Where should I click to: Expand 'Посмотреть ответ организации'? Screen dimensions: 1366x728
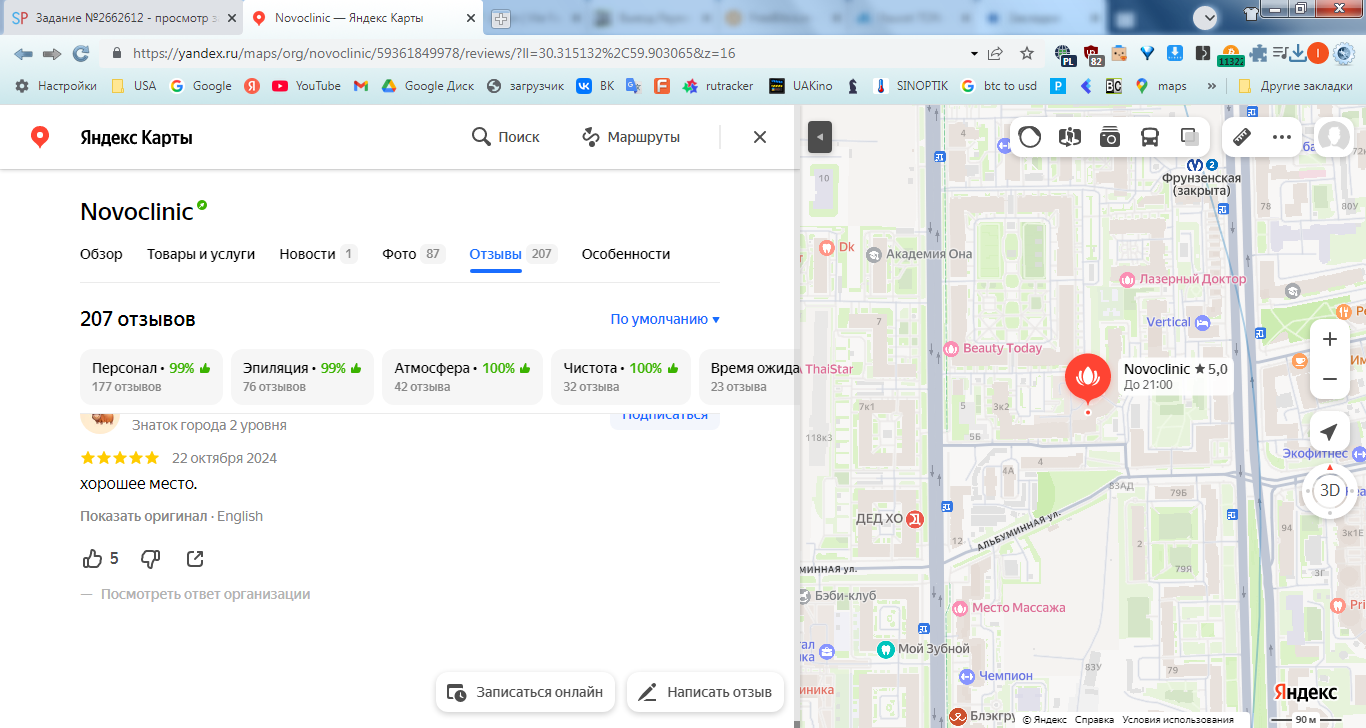(205, 594)
